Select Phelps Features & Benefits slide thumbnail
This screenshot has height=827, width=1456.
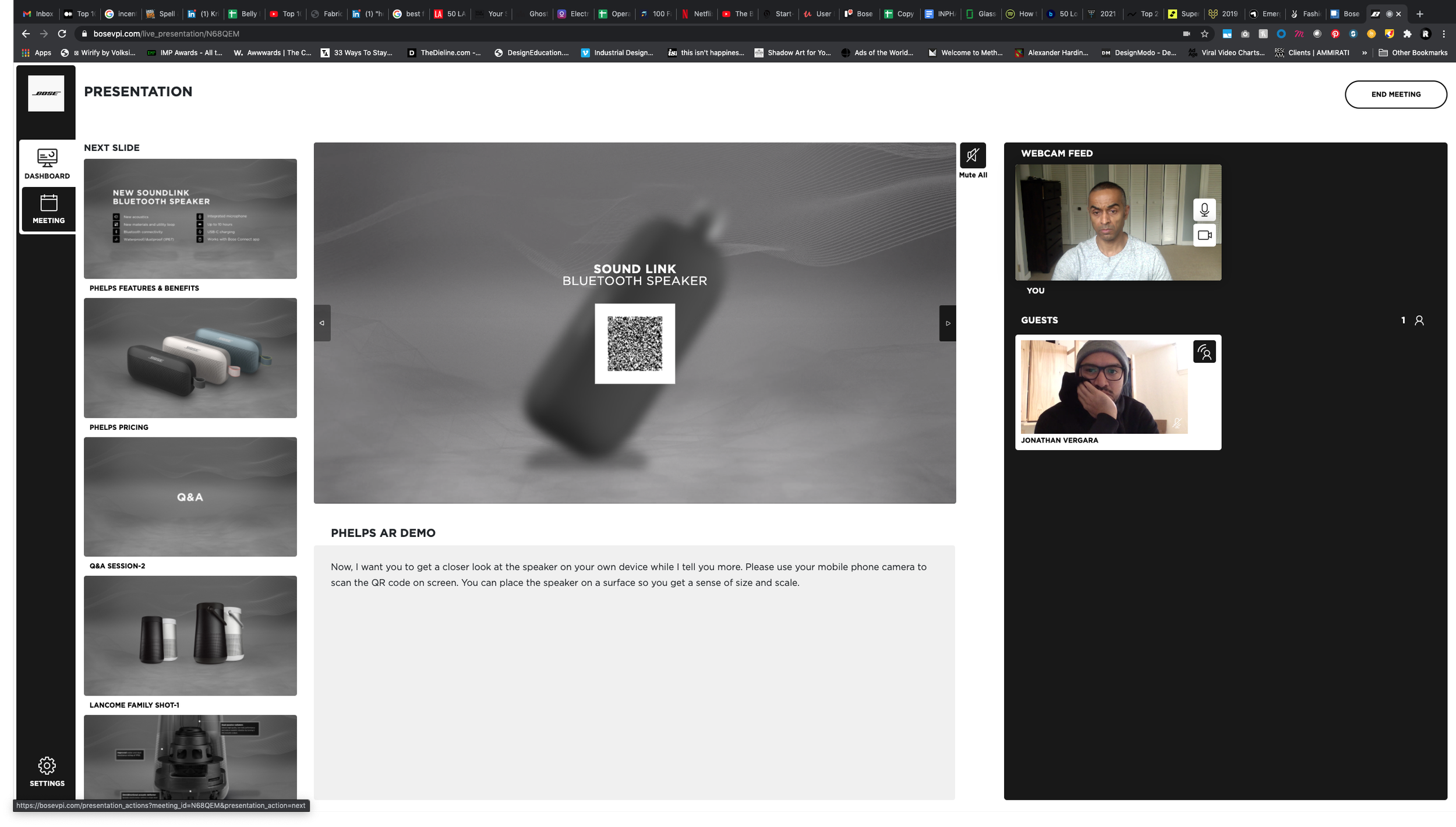tap(190, 219)
